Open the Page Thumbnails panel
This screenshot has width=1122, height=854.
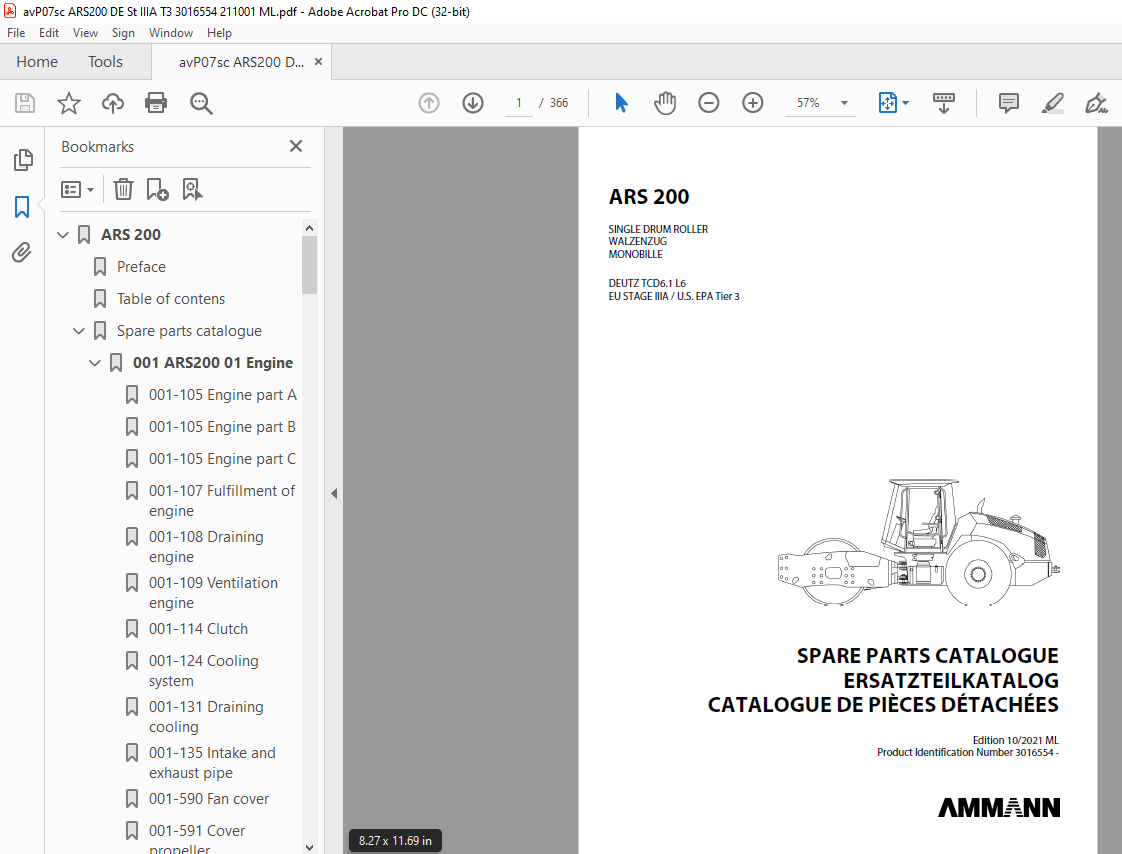(x=22, y=160)
